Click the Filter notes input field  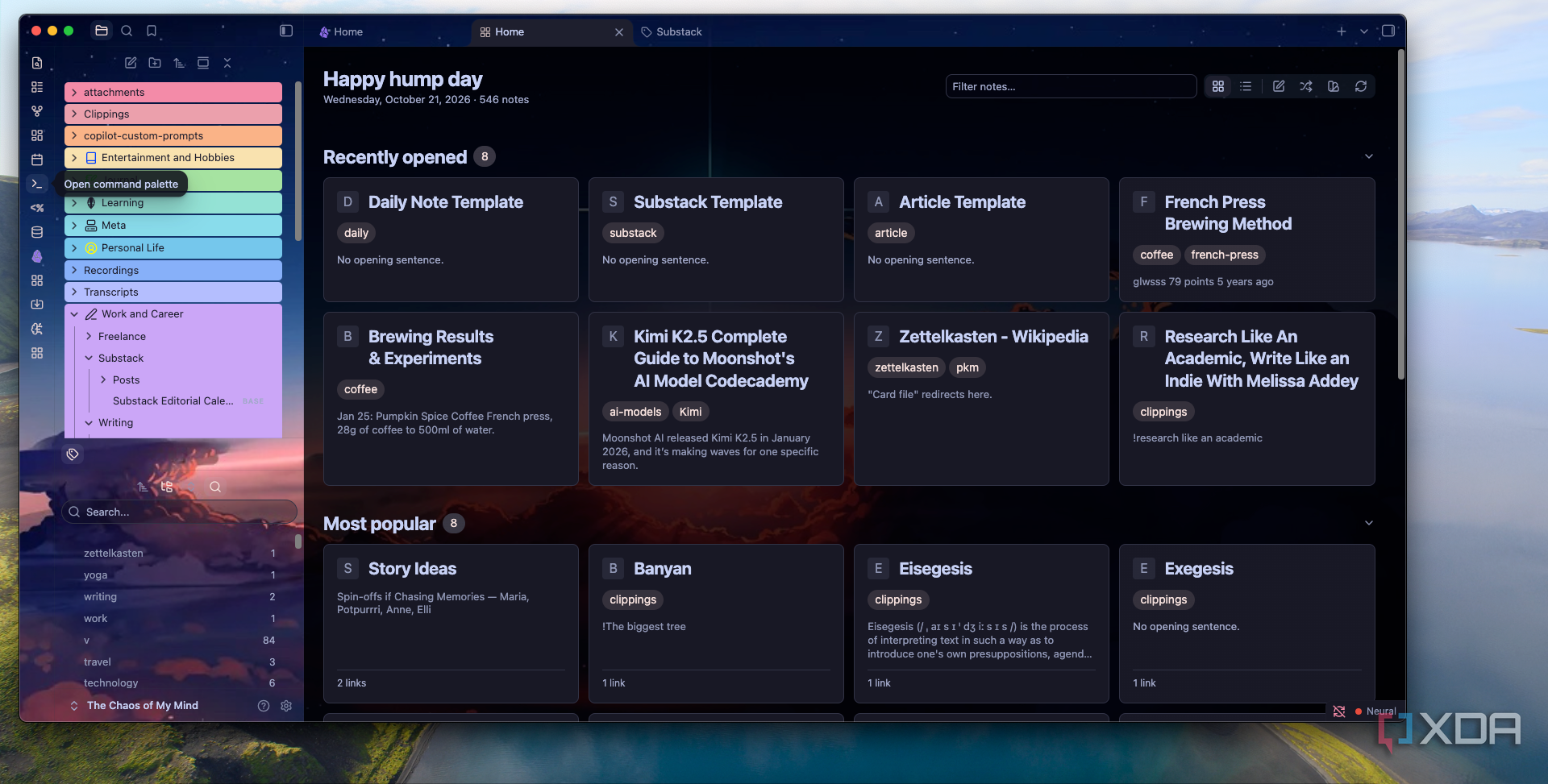click(x=1071, y=86)
